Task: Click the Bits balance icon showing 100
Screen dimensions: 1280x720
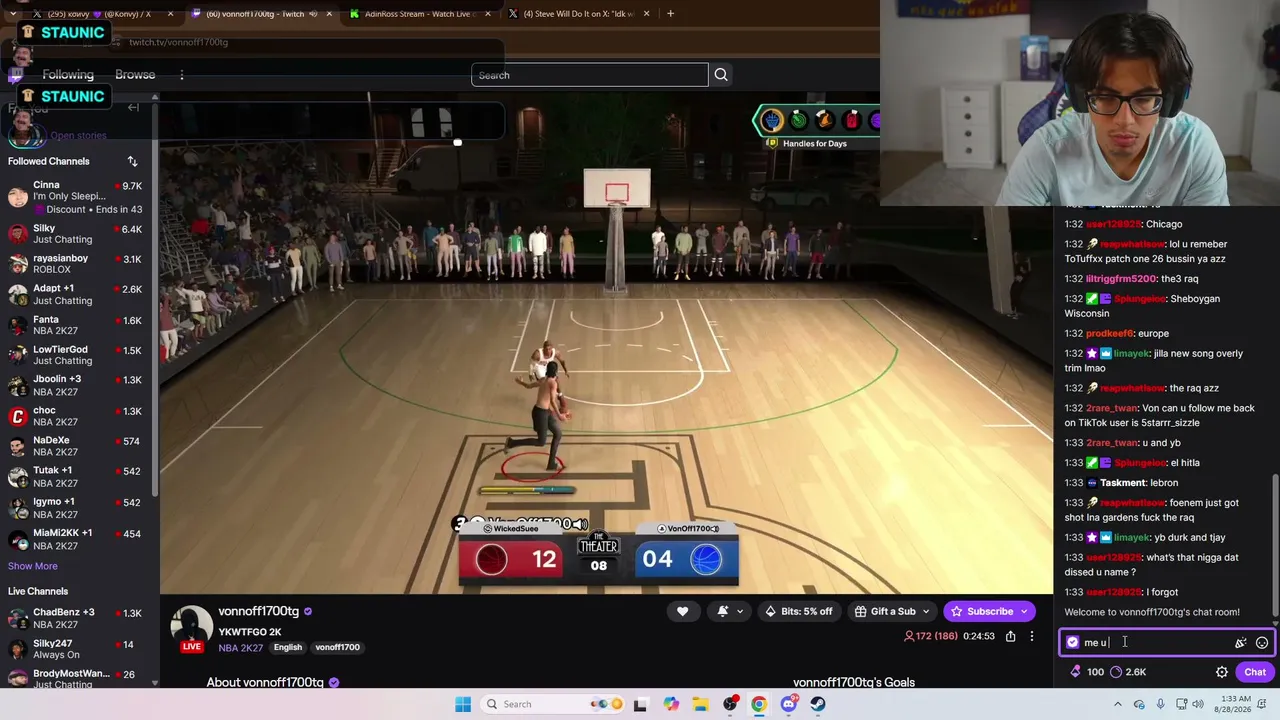Action: click(1088, 672)
